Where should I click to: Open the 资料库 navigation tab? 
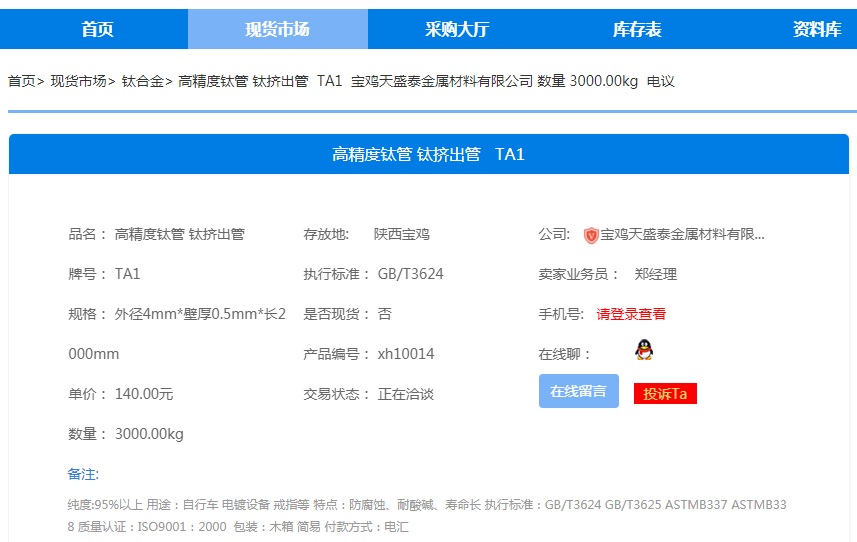[x=817, y=29]
